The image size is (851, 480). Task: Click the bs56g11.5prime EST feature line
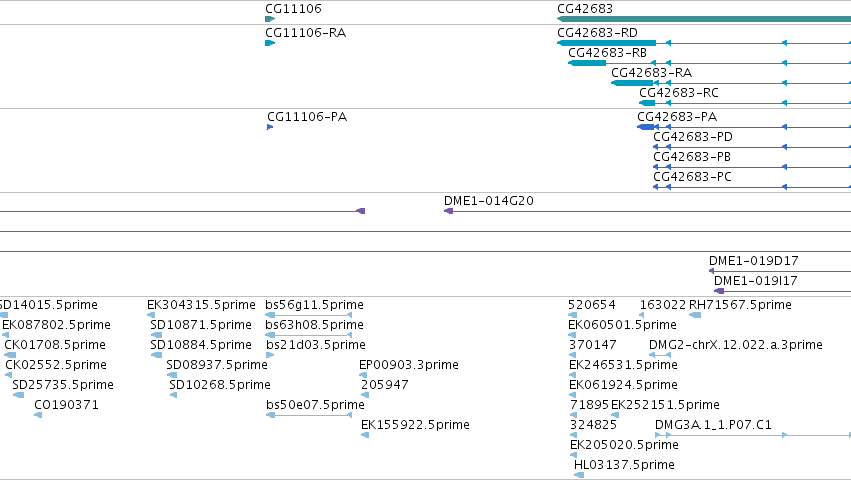pos(309,315)
